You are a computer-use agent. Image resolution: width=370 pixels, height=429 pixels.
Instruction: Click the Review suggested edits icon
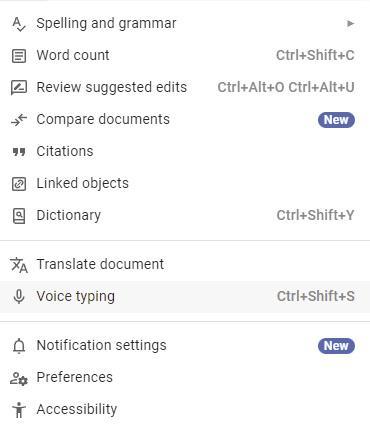[x=19, y=88]
